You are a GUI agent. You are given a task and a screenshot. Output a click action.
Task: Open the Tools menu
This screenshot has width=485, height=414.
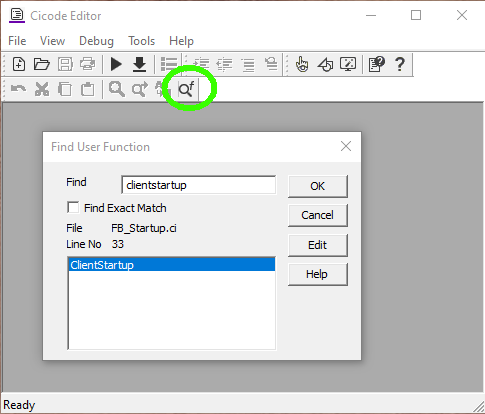tap(142, 41)
